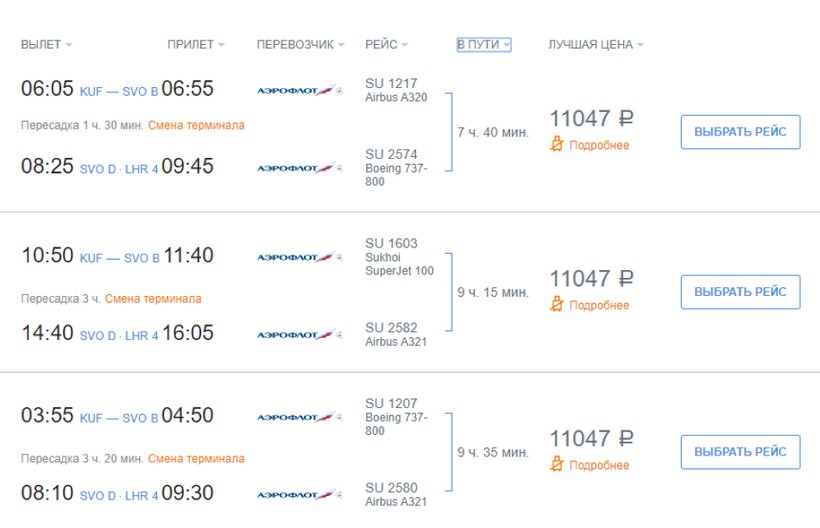Click luggage icon in second flight offer
820x528 pixels.
point(558,305)
